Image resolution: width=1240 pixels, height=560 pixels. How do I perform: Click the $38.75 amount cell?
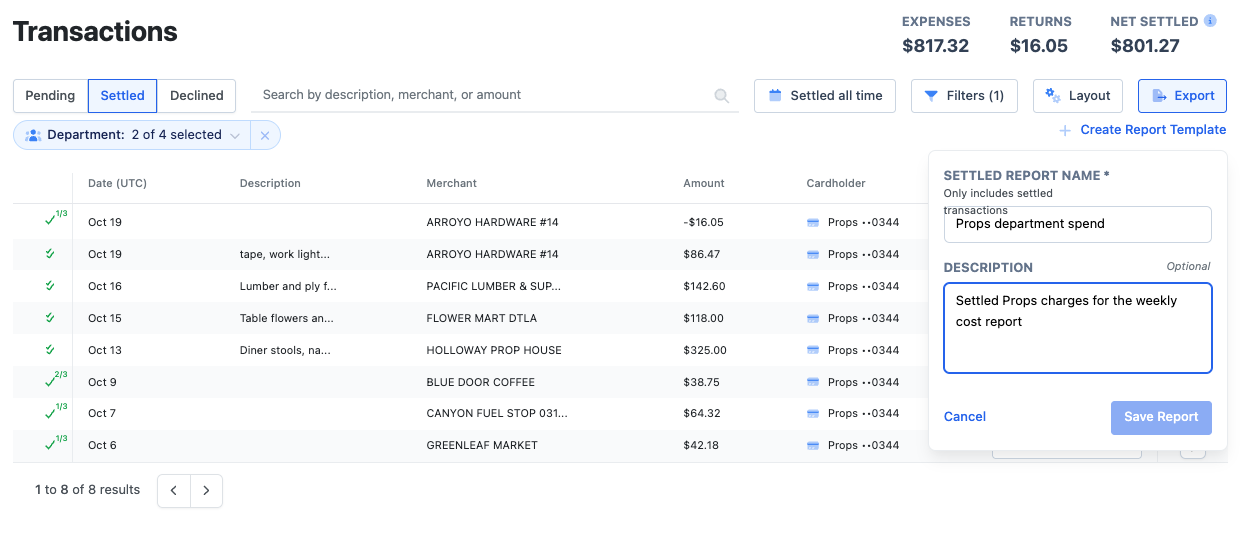coord(702,382)
